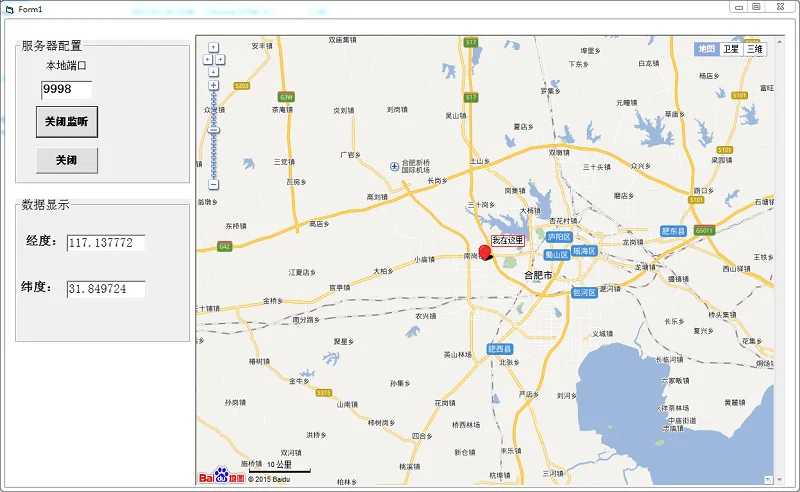Click the 包河区 district label
This screenshot has height=492, width=800.
click(x=584, y=292)
